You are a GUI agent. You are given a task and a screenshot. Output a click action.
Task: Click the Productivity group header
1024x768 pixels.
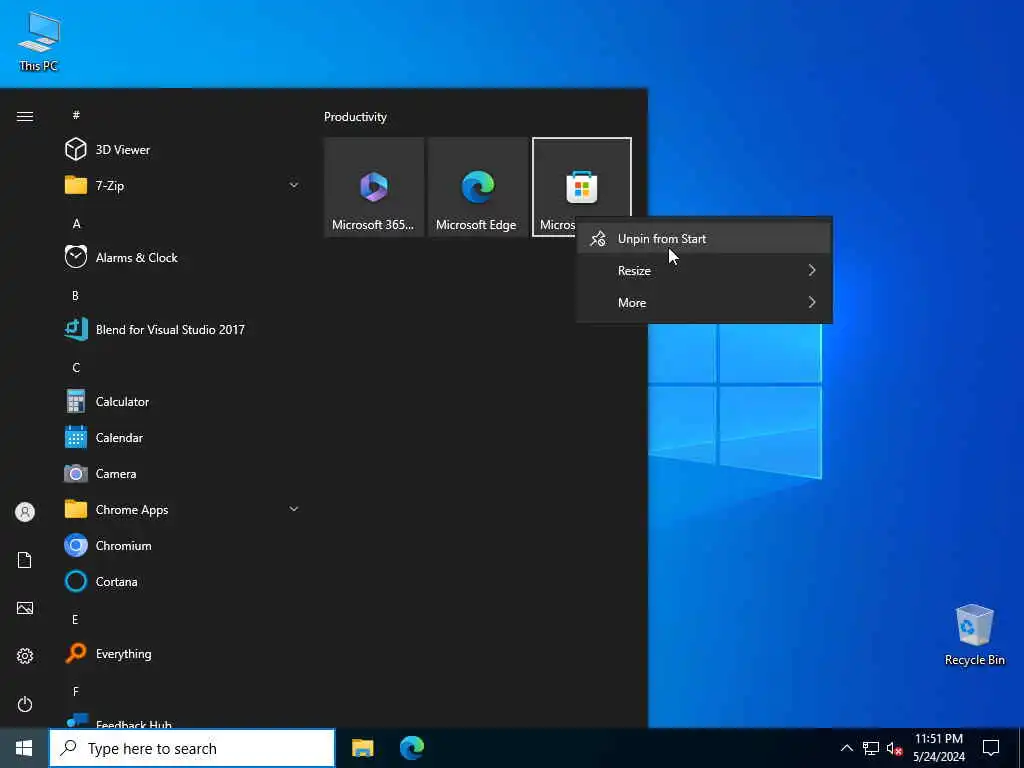click(x=355, y=117)
